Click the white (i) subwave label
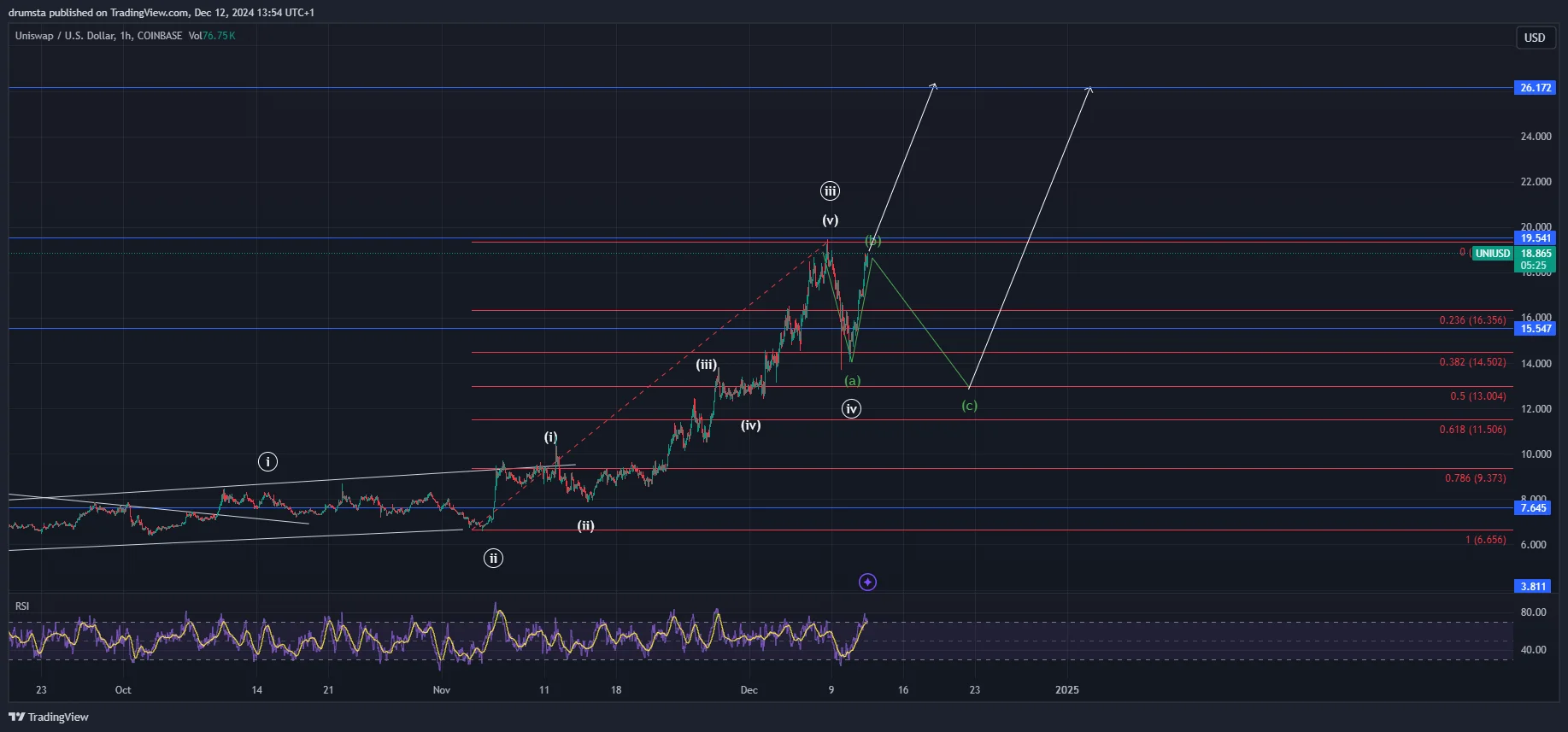The image size is (1568, 732). pos(551,436)
